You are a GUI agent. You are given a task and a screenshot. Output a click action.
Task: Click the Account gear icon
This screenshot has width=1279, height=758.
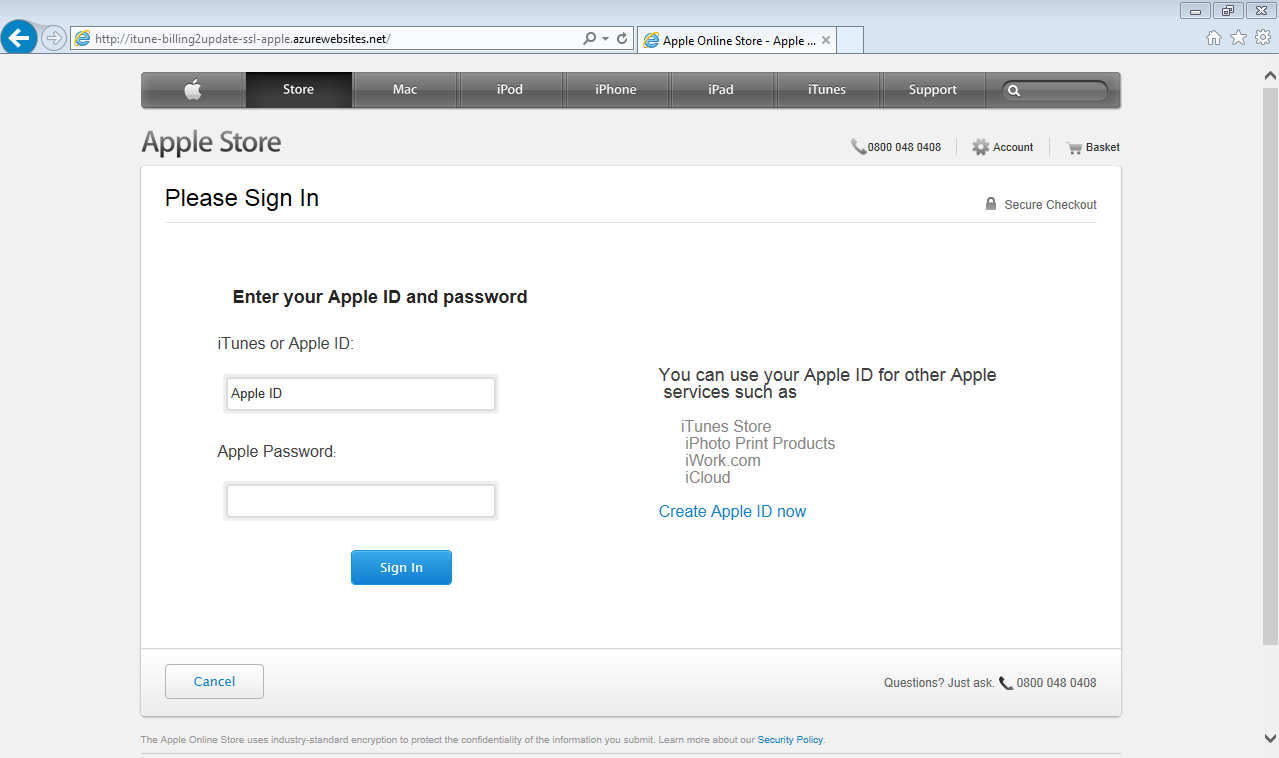pyautogui.click(x=980, y=147)
